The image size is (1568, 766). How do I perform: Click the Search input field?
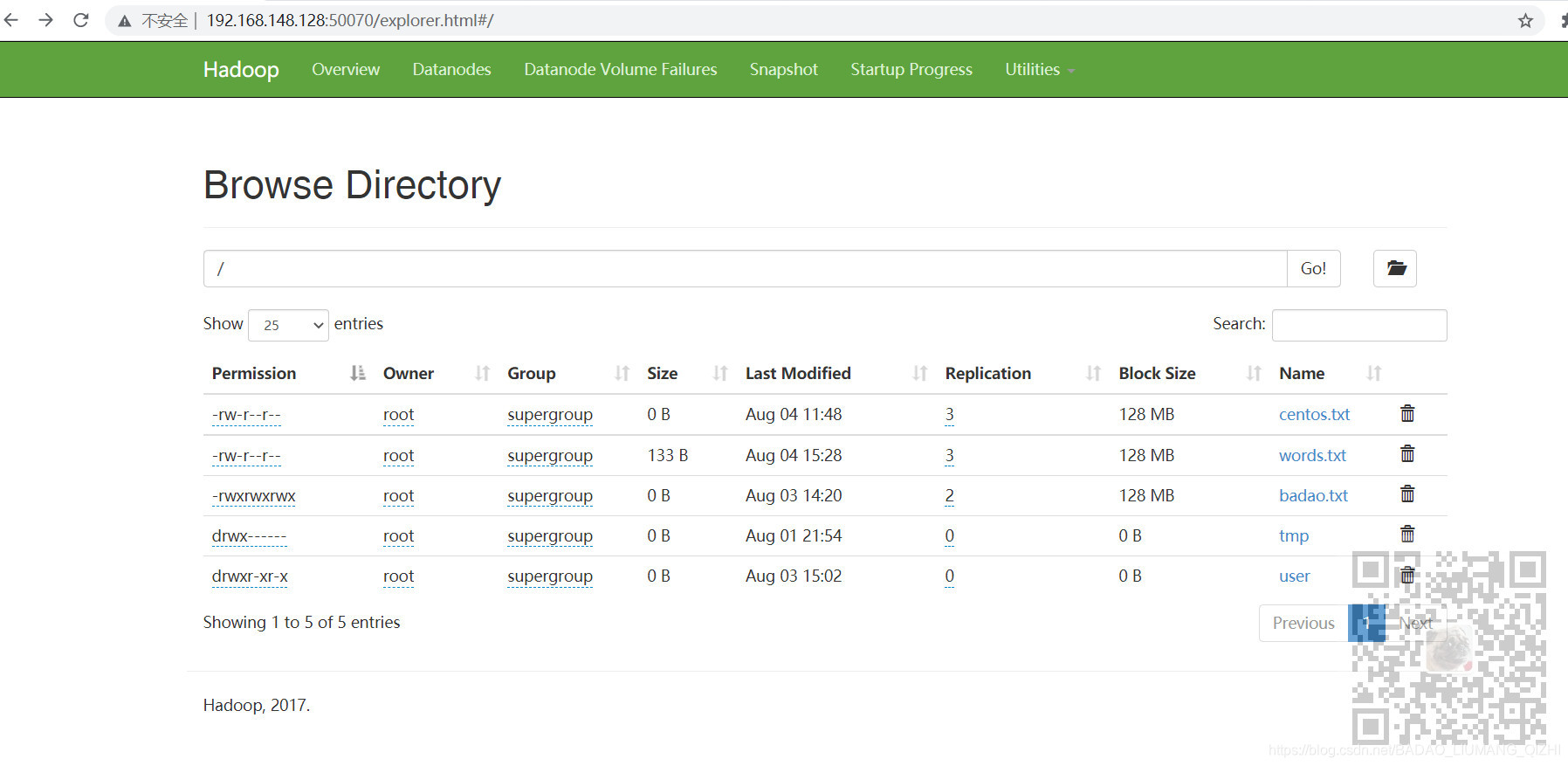coord(1359,325)
